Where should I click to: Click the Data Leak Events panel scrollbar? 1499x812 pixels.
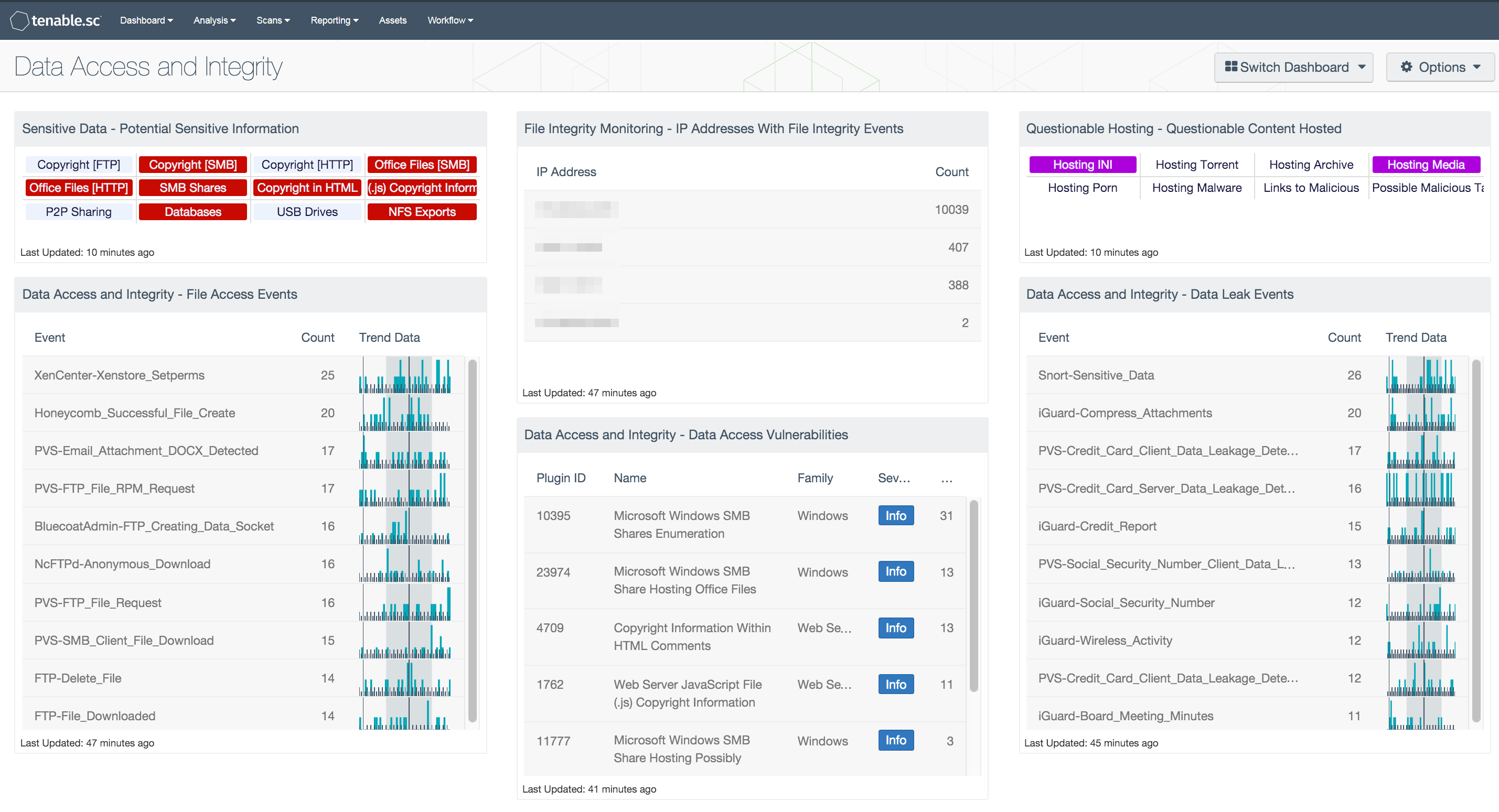point(1476,541)
